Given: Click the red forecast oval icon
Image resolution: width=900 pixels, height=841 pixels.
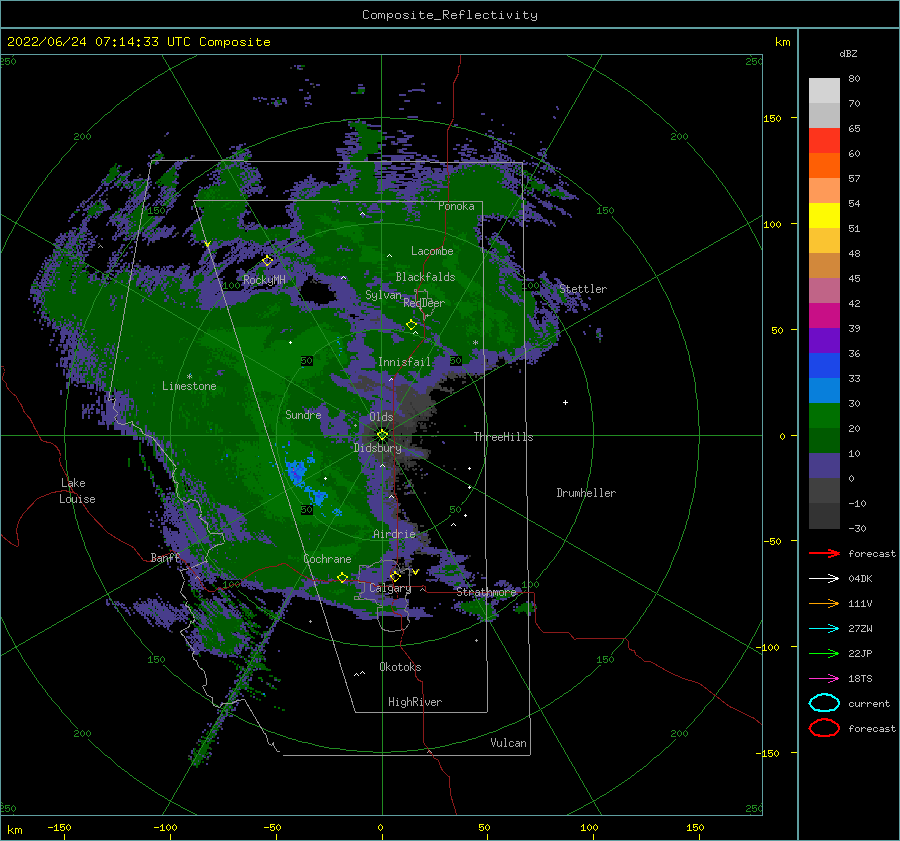Looking at the screenshot, I should 824,728.
